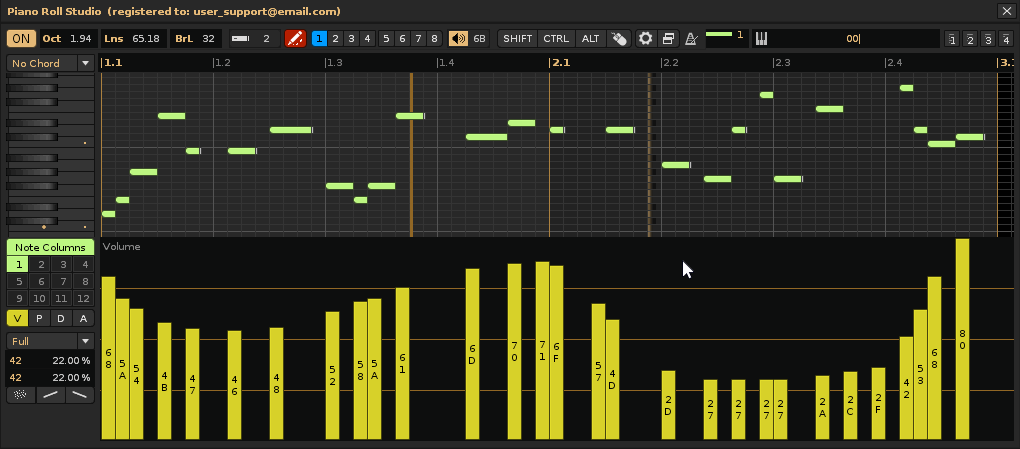Image resolution: width=1020 pixels, height=449 pixels.
Task: Click the speaker audio preview icon
Action: point(458,39)
